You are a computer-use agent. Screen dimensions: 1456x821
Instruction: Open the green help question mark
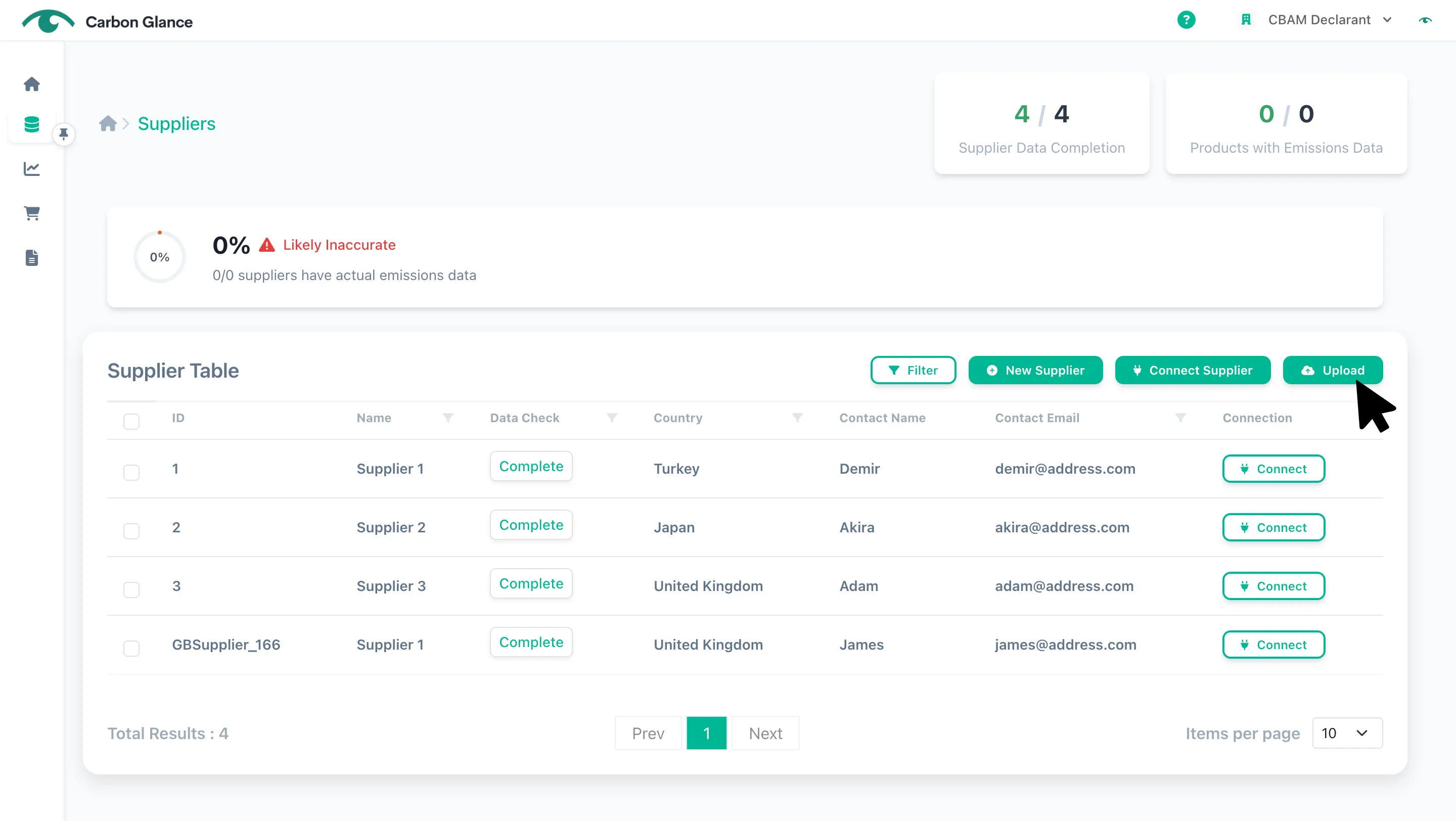1186,20
